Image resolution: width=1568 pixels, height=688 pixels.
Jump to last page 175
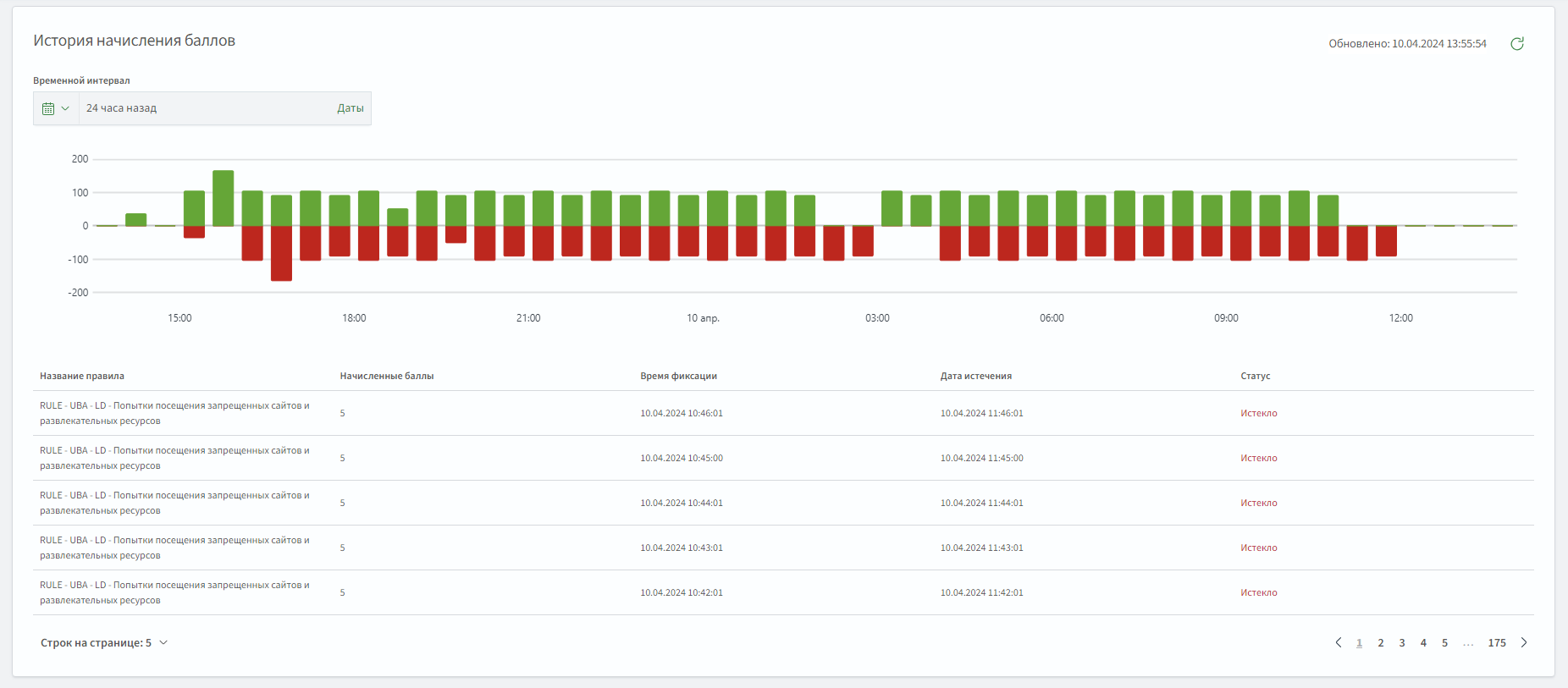tap(1497, 643)
